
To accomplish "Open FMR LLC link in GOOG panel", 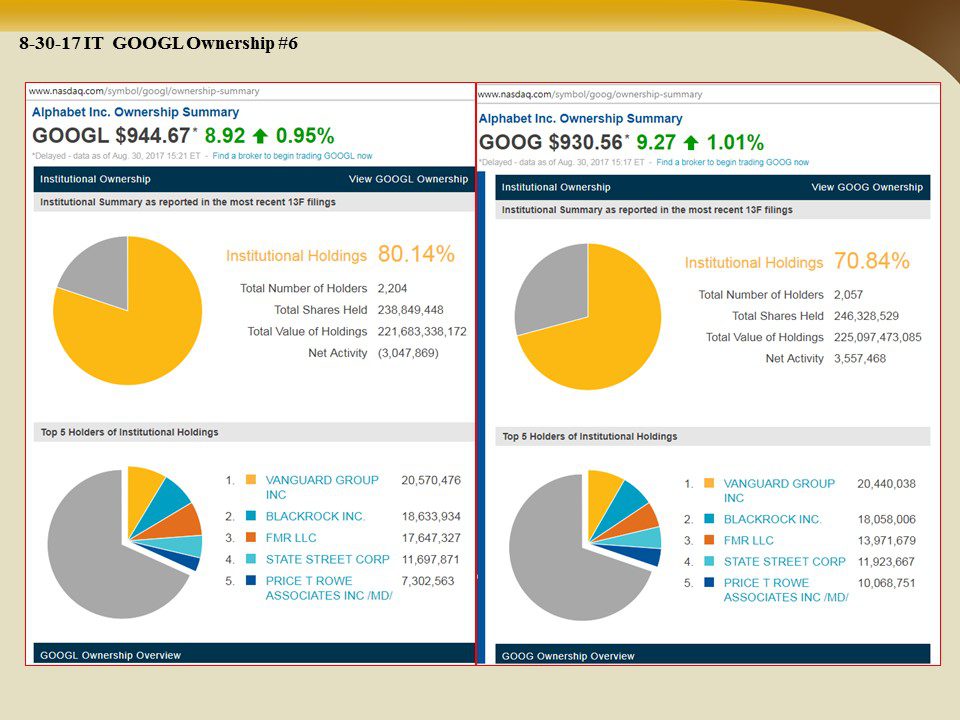I will 748,541.
